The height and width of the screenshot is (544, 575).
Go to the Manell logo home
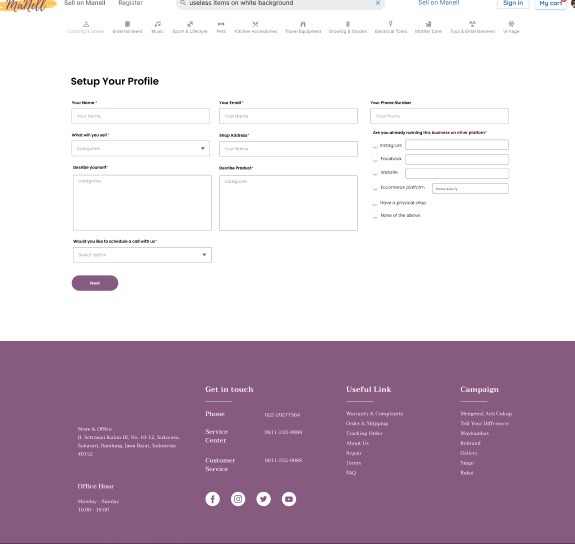click(x=28, y=6)
